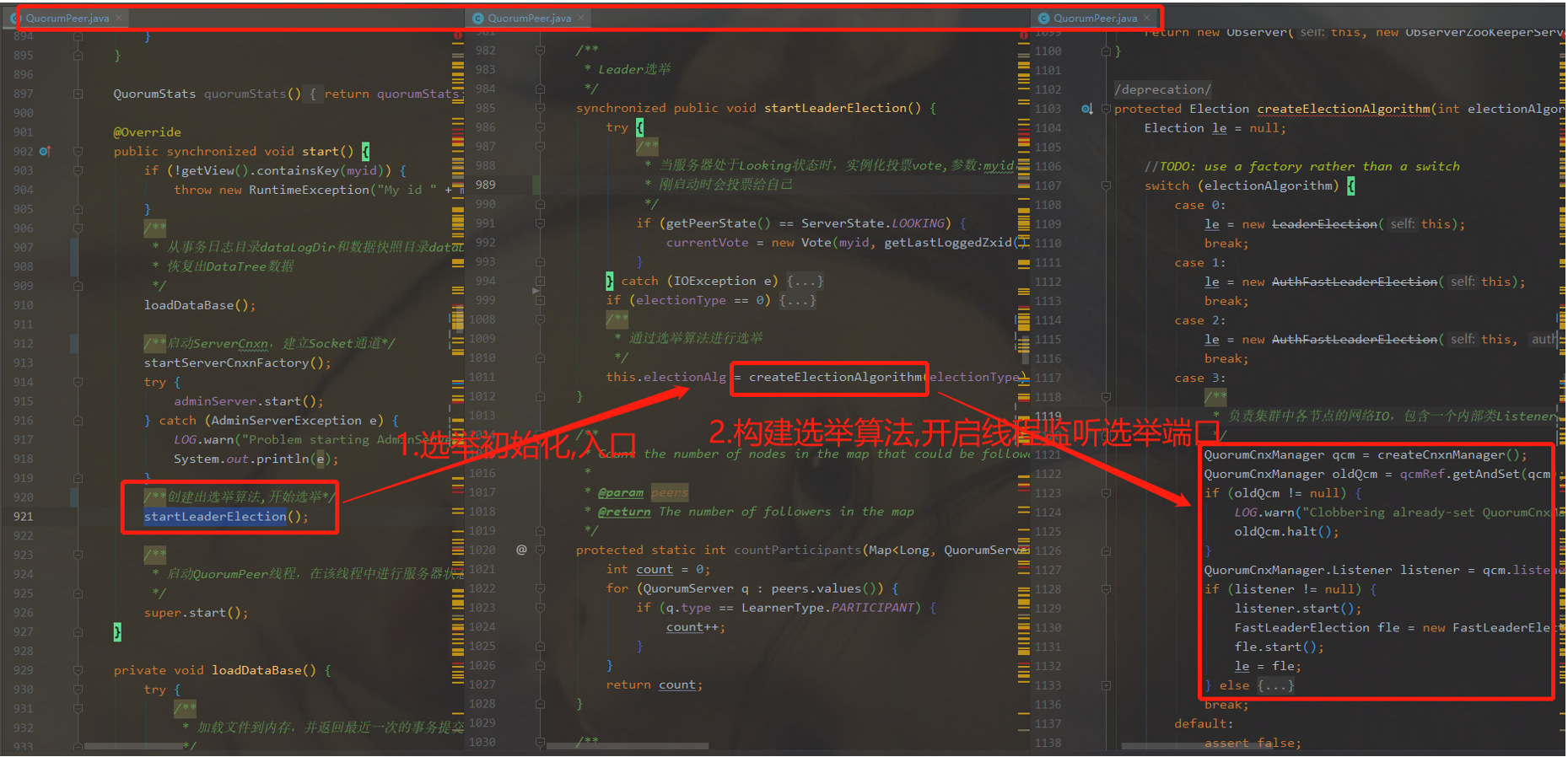
Task: Click the override gutter icon at line 902
Action: click(45, 152)
